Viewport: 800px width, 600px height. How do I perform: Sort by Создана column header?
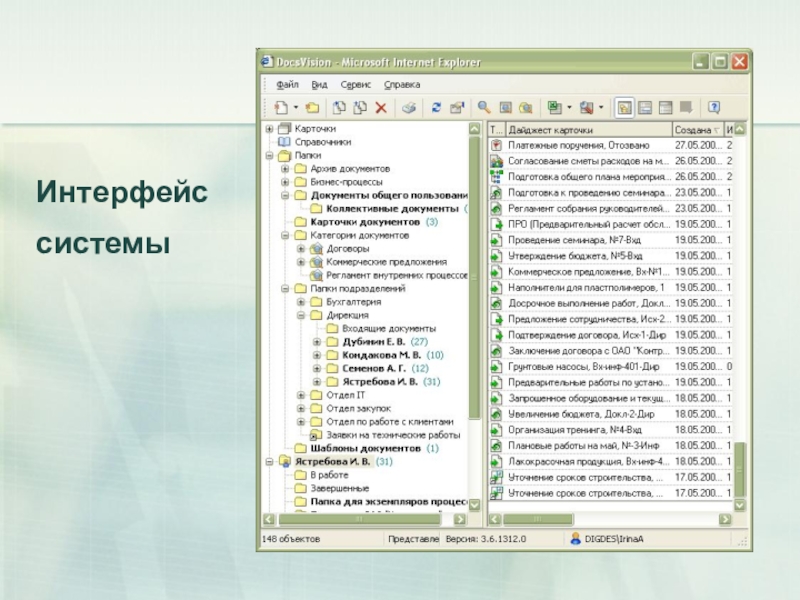click(695, 130)
